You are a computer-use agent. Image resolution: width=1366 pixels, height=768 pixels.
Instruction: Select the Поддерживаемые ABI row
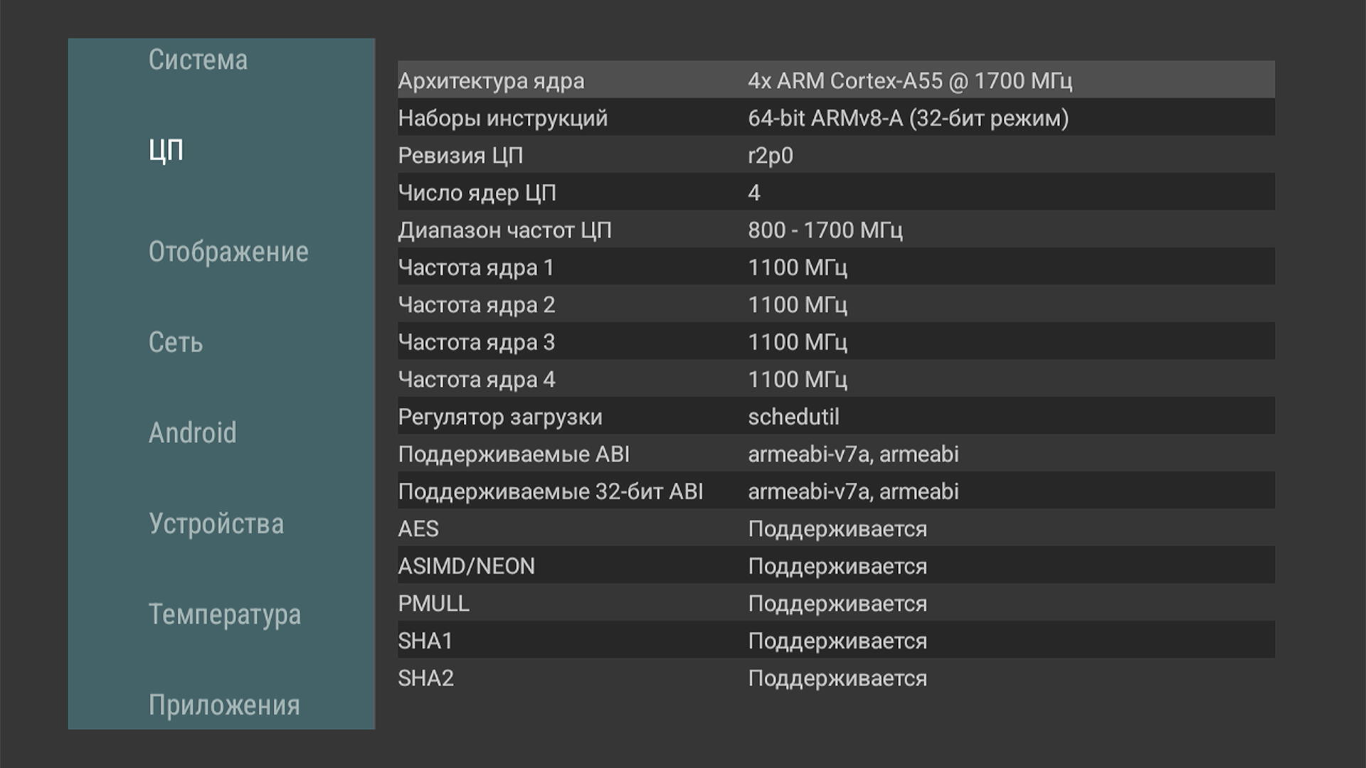[835, 454]
